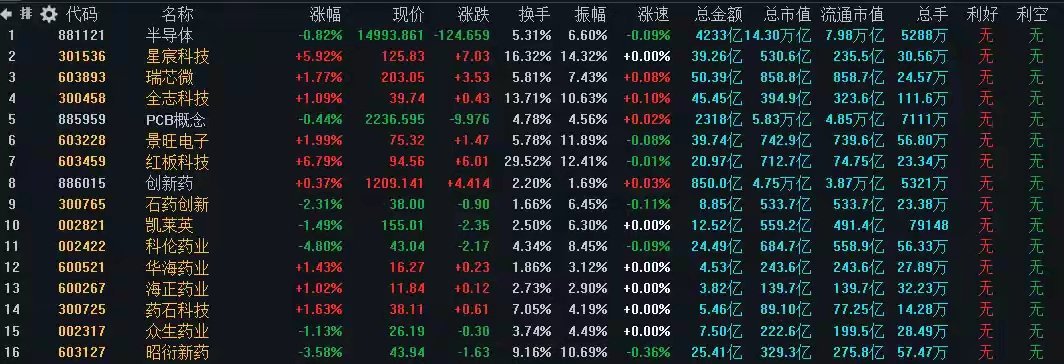Click the 流通市值 column header

(x=852, y=13)
